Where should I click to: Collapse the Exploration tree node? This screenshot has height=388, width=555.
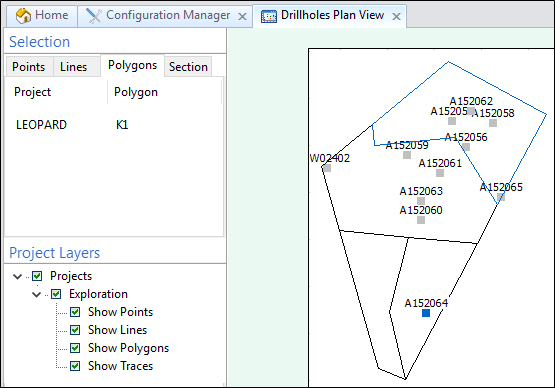click(36, 294)
